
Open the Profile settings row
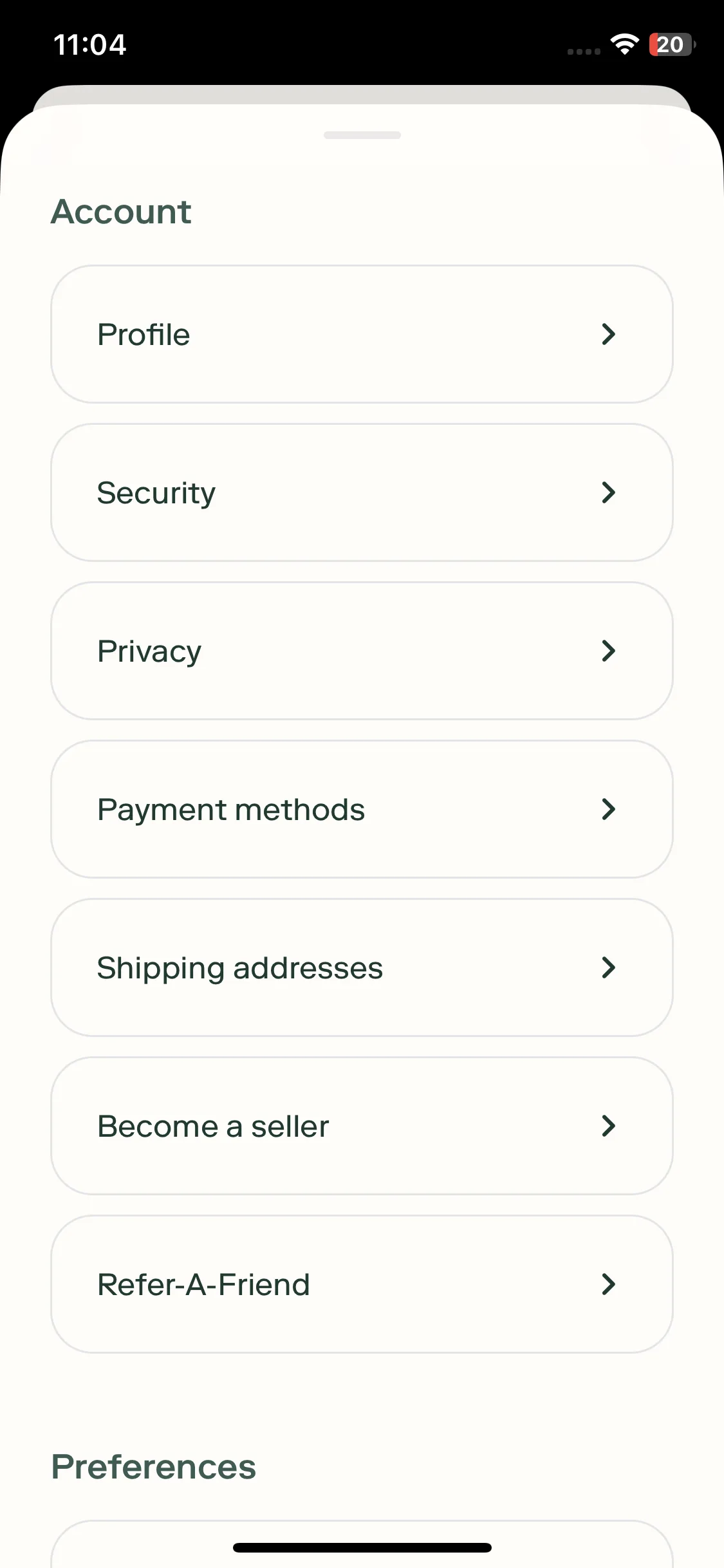coord(362,334)
